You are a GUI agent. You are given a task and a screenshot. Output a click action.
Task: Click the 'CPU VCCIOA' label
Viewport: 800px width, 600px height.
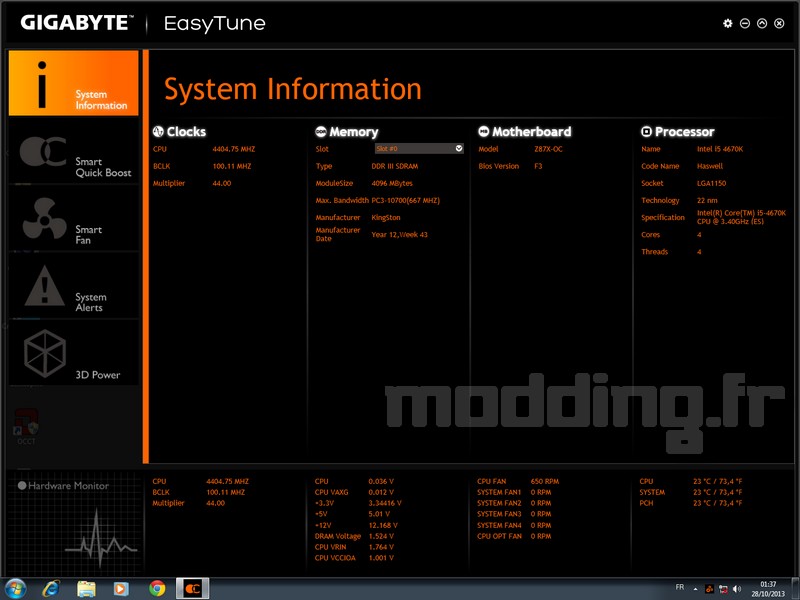335,558
